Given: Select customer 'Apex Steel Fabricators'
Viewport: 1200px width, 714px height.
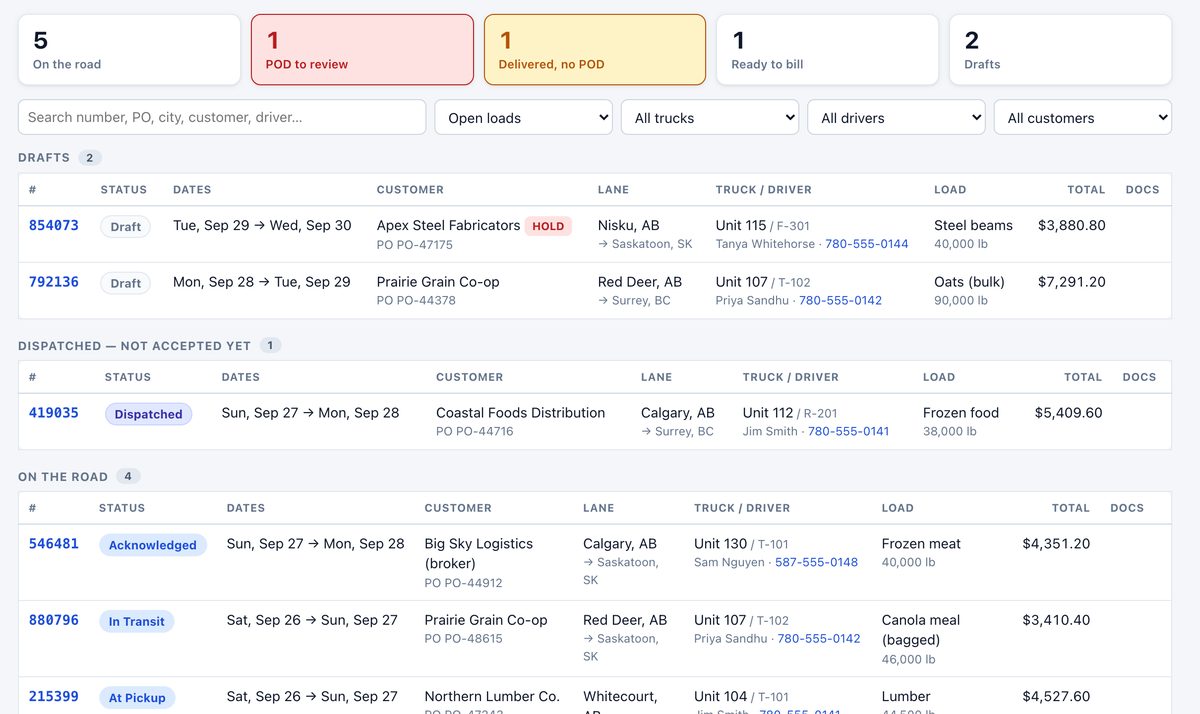Looking at the screenshot, I should pyautogui.click(x=448, y=225).
